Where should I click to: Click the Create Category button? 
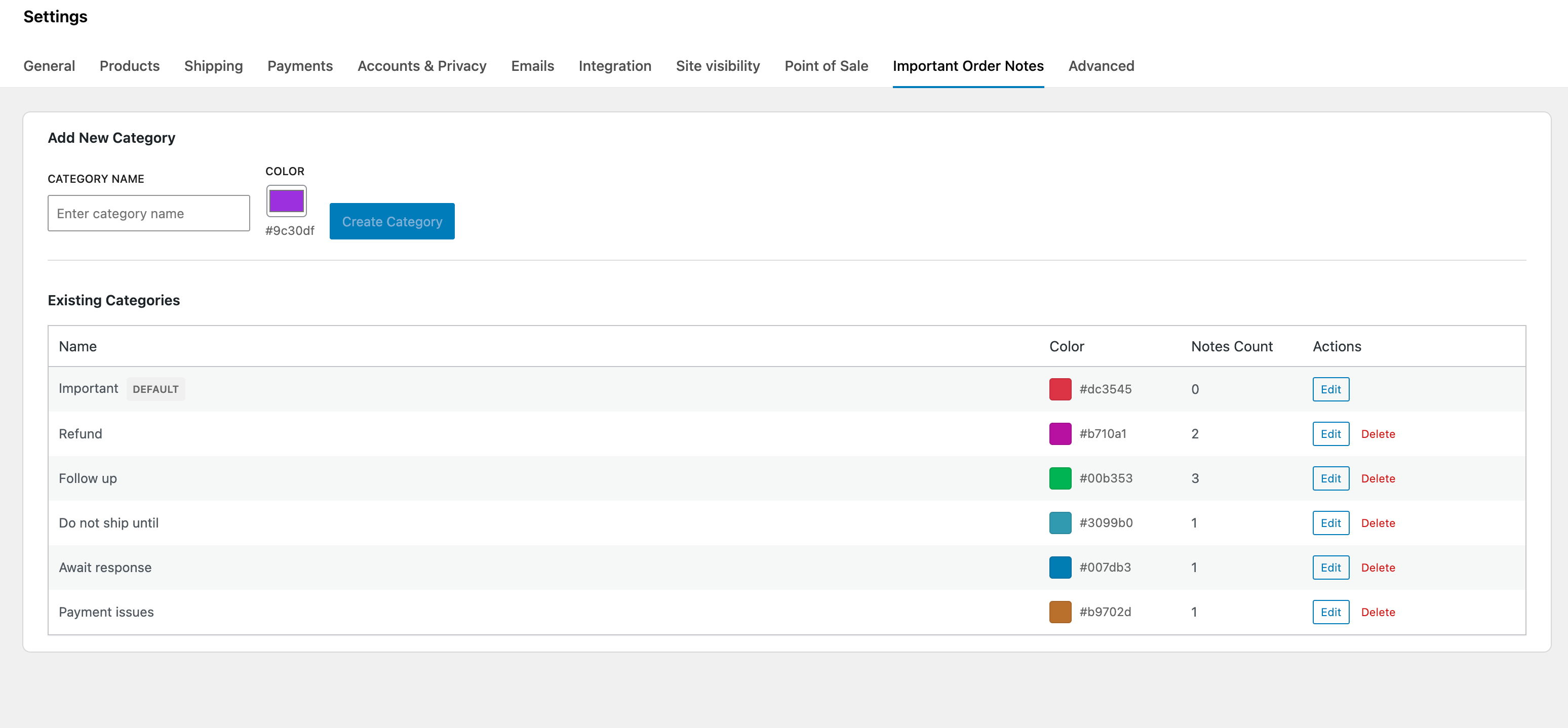(x=391, y=221)
